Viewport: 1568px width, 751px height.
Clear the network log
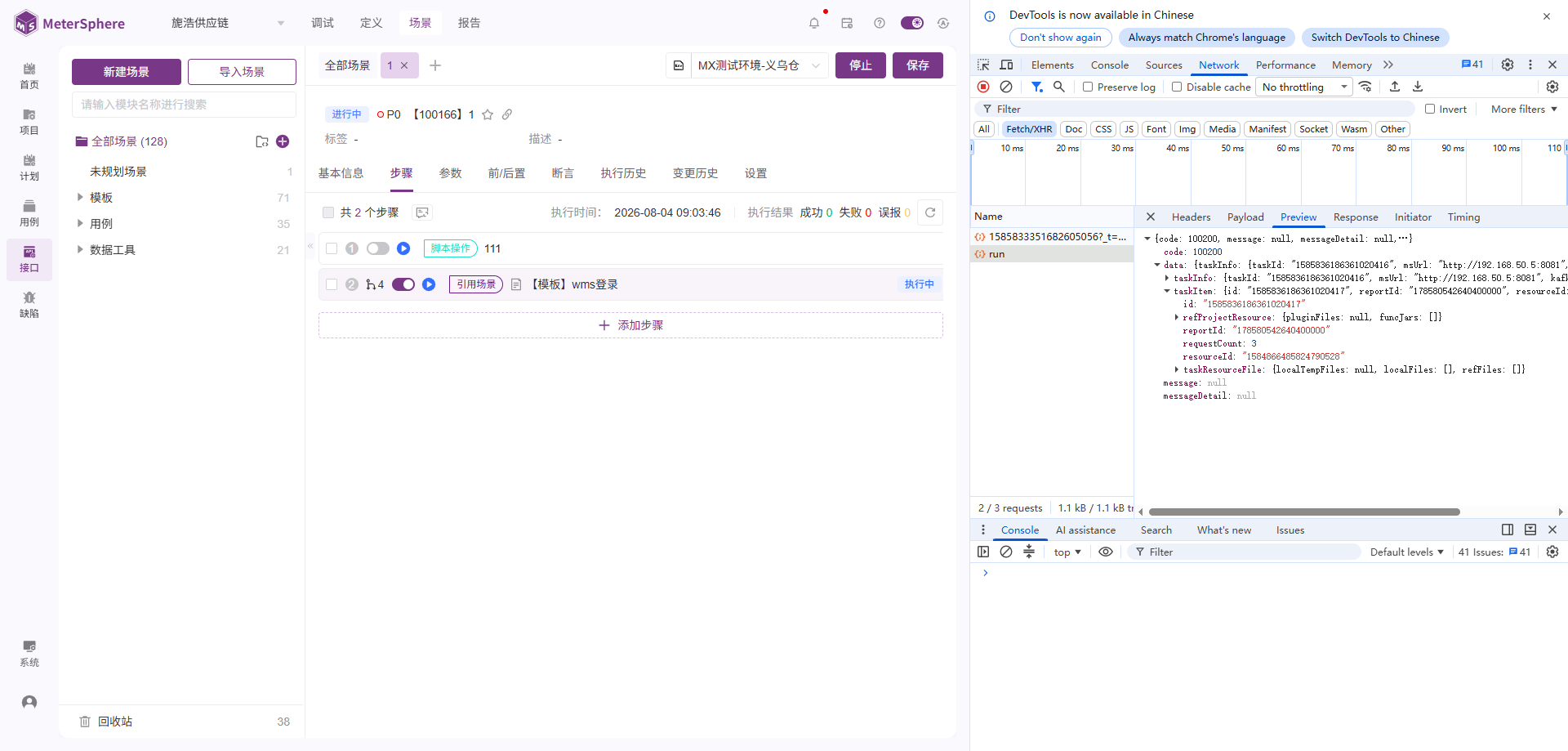click(1006, 87)
